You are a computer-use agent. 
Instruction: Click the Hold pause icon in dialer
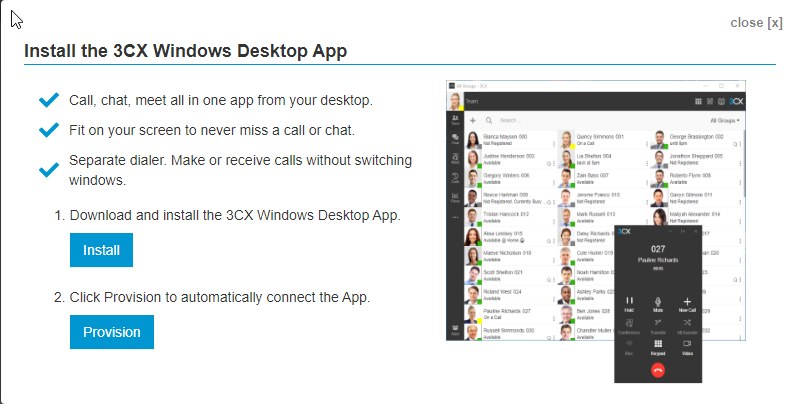[629, 303]
